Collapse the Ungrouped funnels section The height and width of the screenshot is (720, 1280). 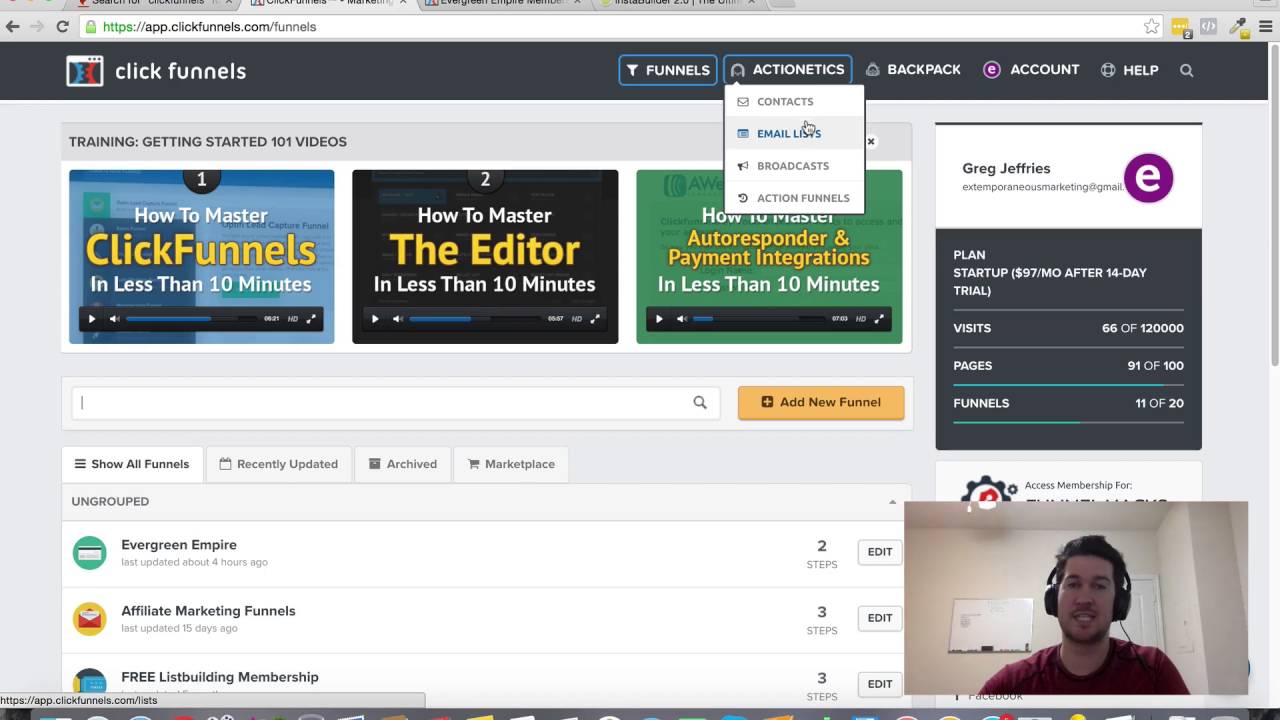tap(893, 502)
